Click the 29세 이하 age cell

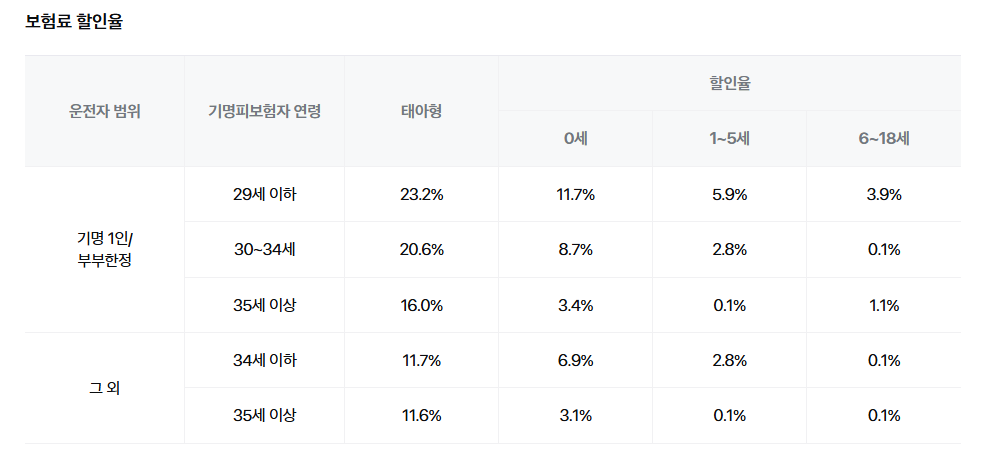[264, 195]
